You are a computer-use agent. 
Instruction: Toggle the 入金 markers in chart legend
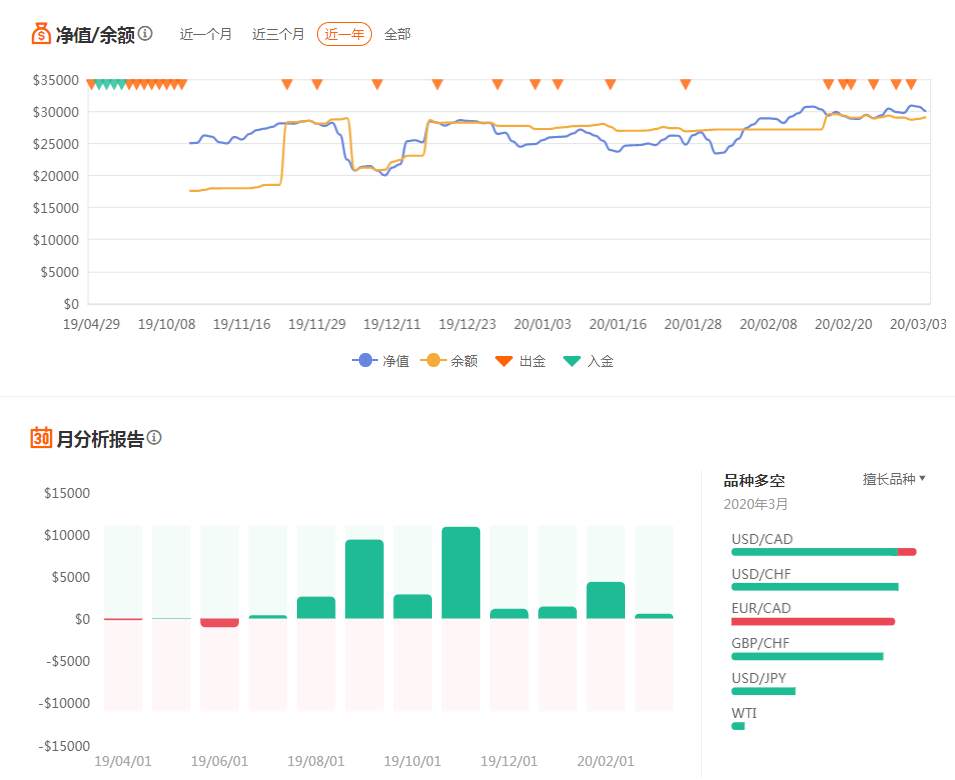coord(588,361)
